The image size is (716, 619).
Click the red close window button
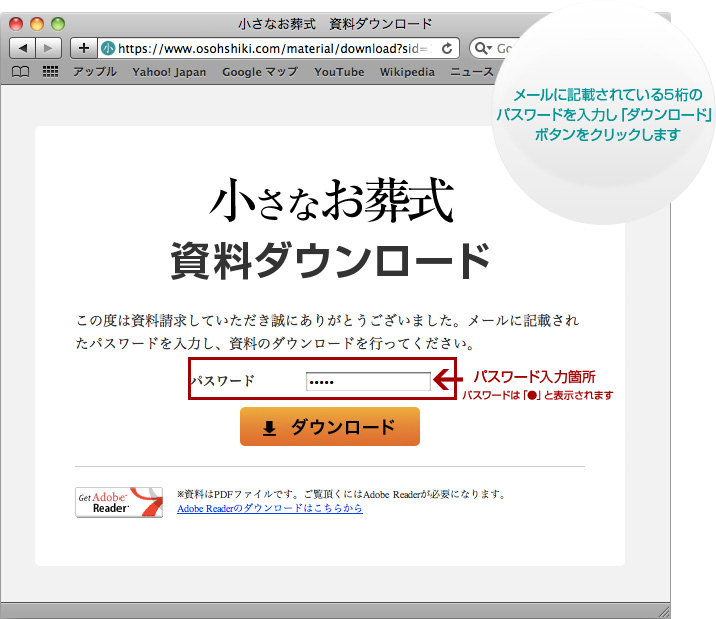click(16, 23)
